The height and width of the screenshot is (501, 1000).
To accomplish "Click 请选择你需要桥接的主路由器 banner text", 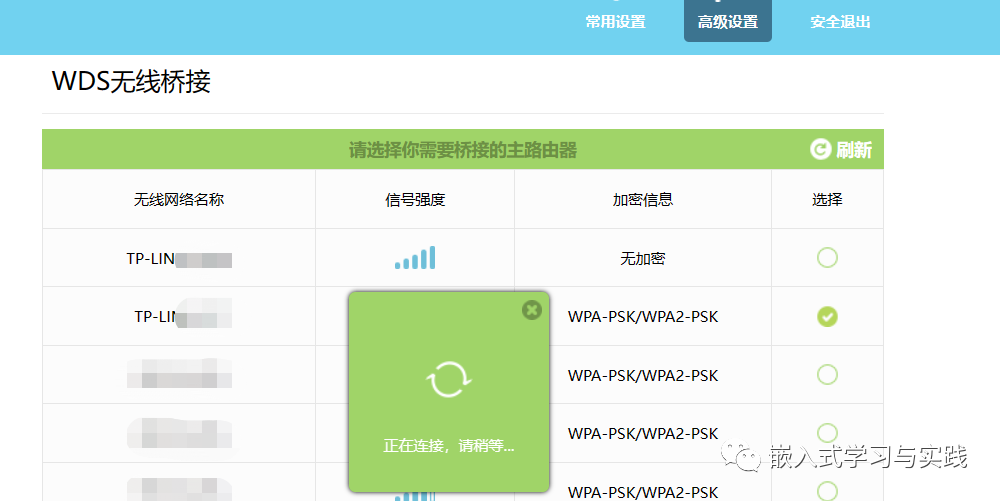I will coord(463,150).
